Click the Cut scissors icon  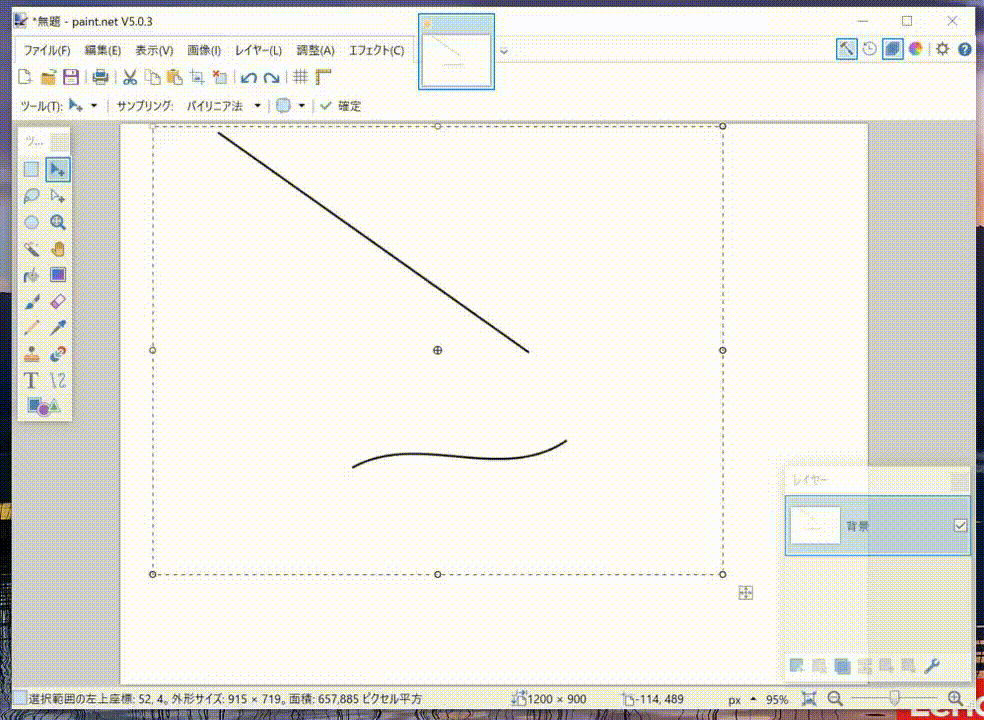(130, 77)
